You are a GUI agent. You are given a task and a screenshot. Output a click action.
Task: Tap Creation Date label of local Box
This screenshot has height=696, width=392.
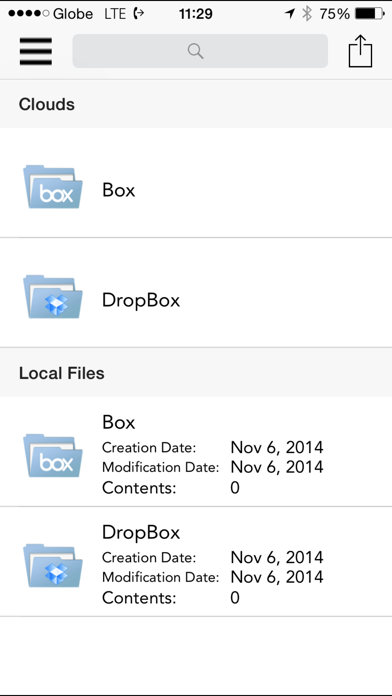click(x=149, y=447)
